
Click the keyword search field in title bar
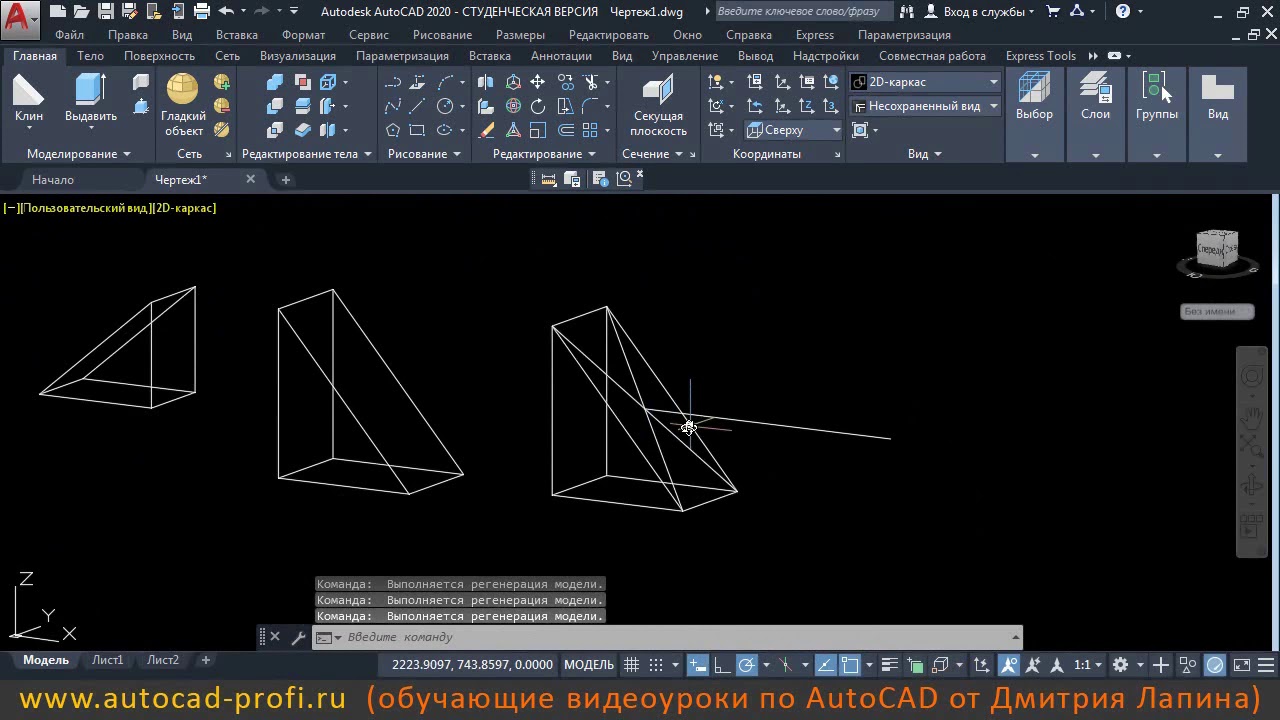804,12
